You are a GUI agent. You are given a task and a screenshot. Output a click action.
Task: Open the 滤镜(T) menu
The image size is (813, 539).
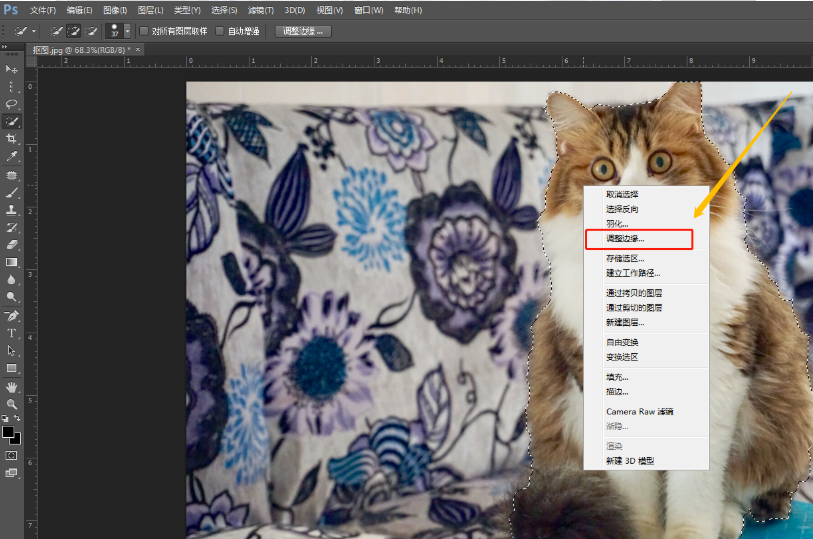click(x=259, y=9)
